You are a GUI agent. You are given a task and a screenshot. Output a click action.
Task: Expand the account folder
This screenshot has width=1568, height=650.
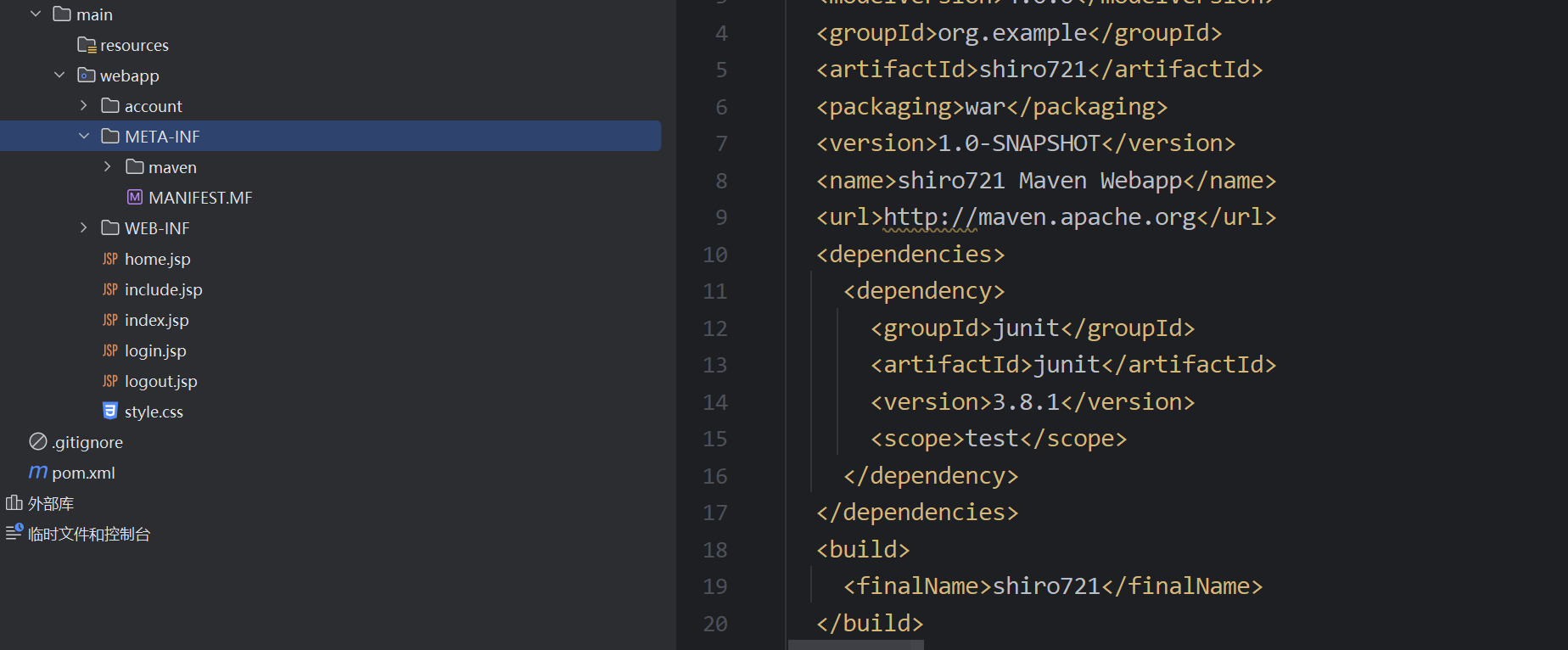[83, 106]
